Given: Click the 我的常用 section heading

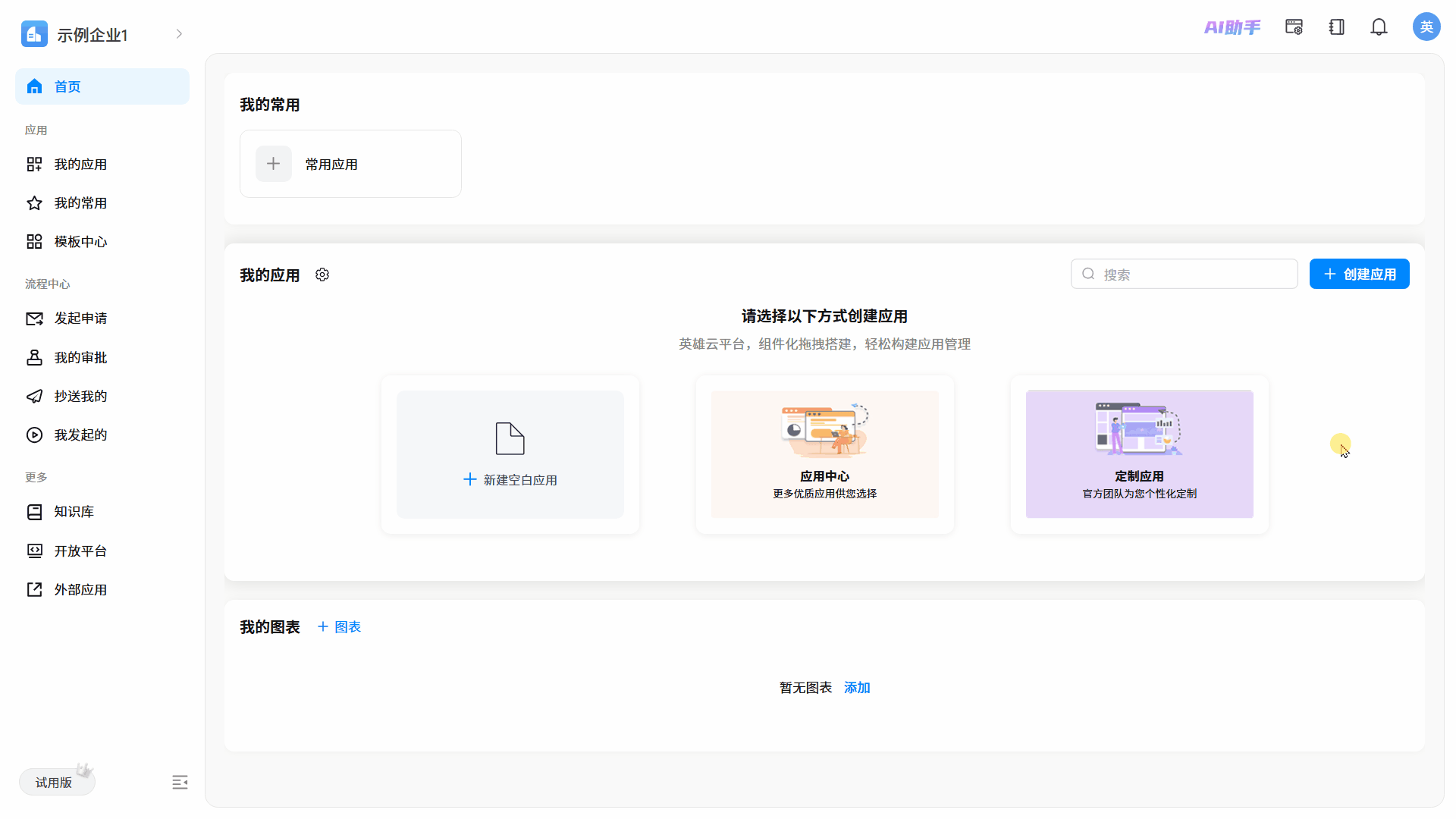Looking at the screenshot, I should click(x=270, y=105).
